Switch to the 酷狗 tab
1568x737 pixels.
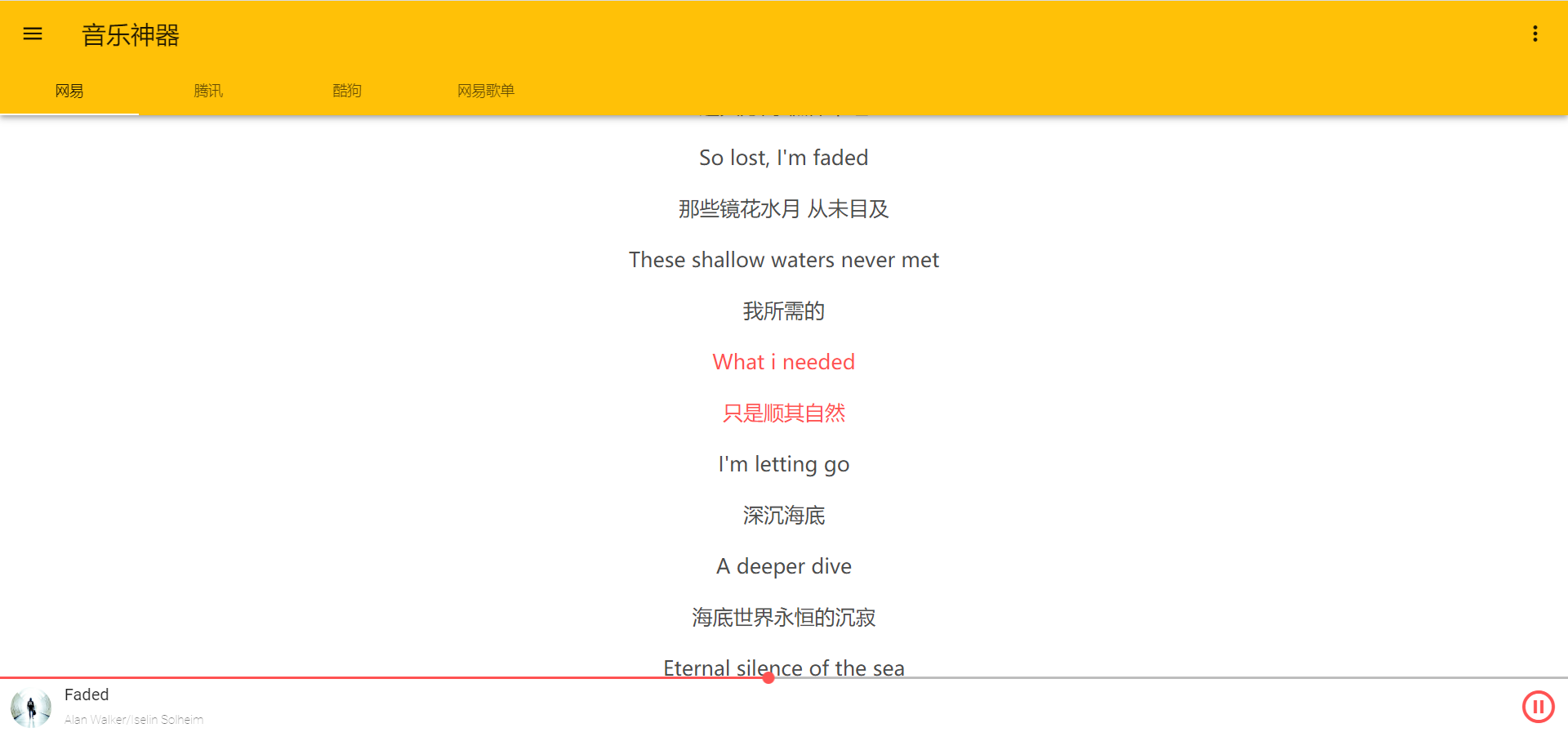click(x=347, y=91)
